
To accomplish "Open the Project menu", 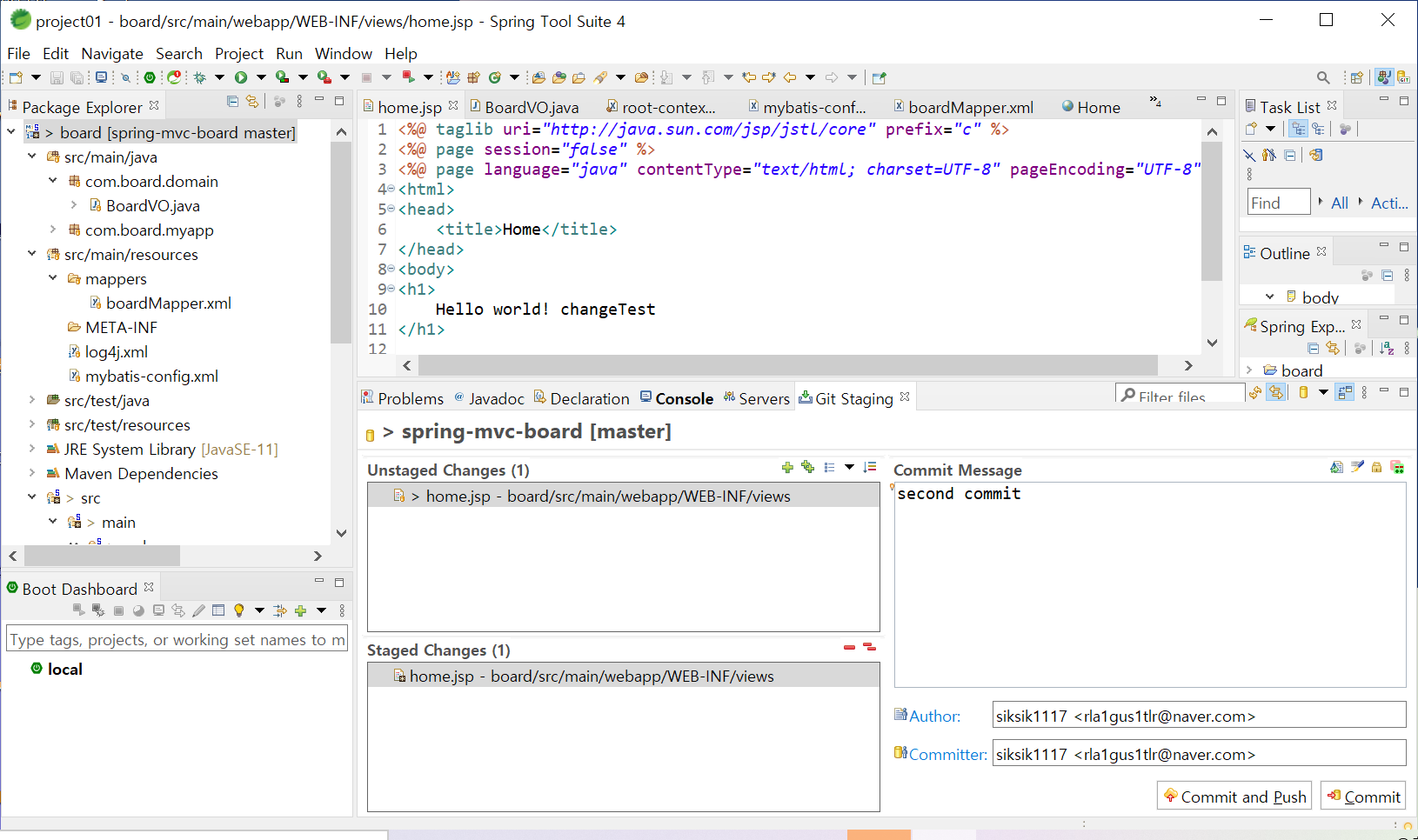I will click(x=239, y=54).
